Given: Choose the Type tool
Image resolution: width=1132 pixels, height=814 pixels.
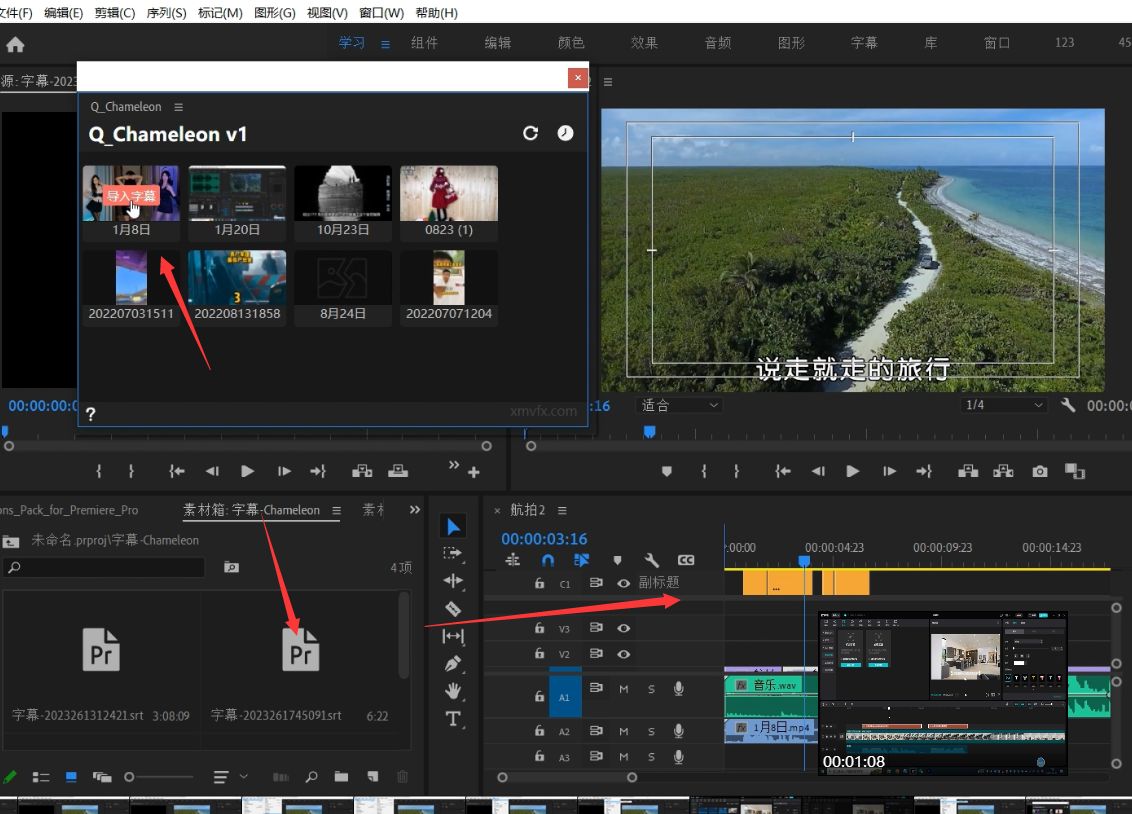Looking at the screenshot, I should point(453,718).
